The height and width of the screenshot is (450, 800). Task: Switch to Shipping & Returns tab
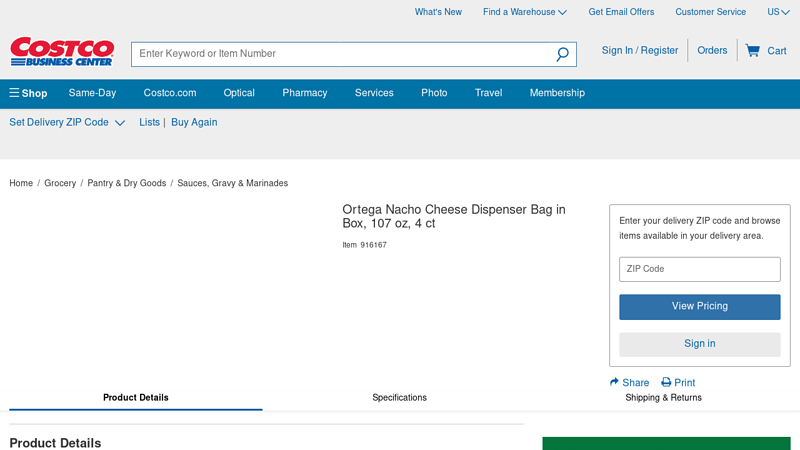point(663,397)
